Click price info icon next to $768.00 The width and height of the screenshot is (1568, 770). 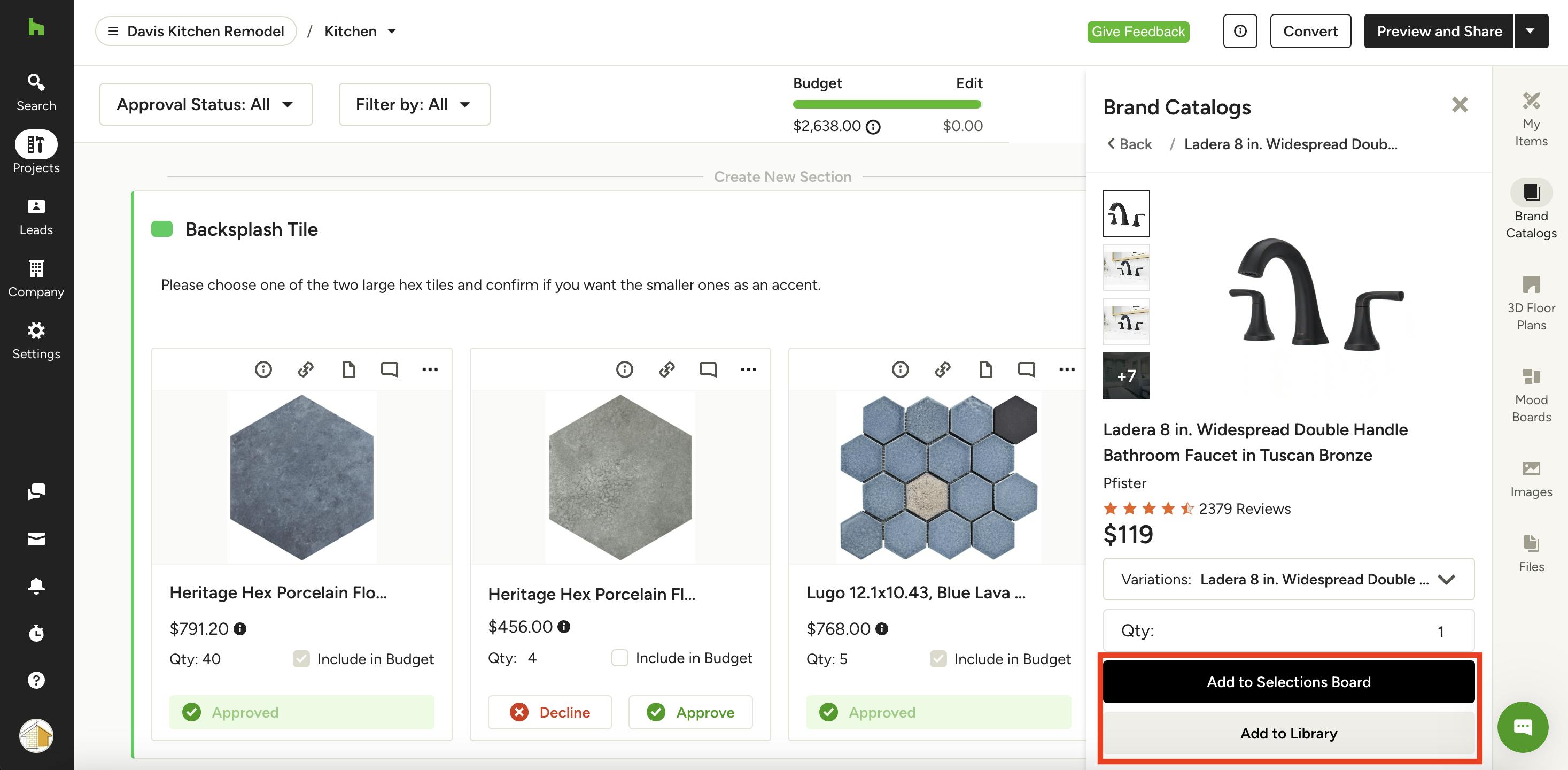click(x=881, y=629)
